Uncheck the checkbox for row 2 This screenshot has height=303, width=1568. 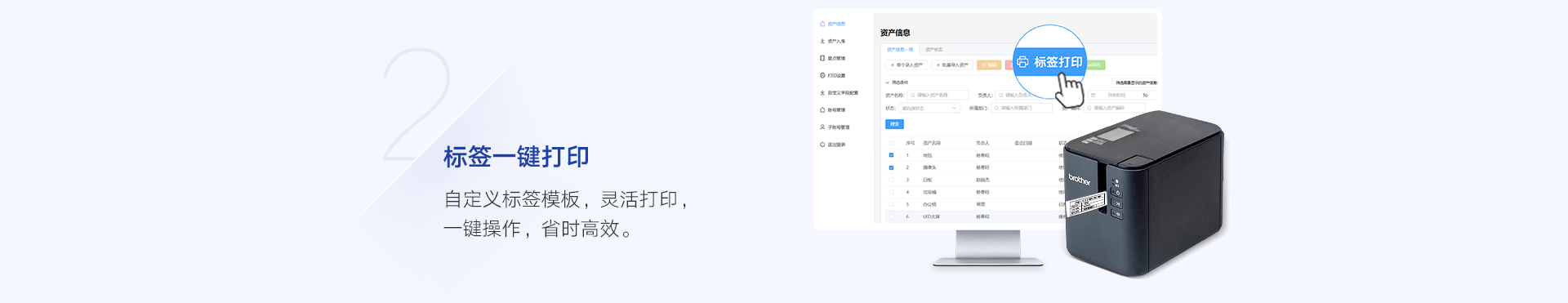[891, 167]
